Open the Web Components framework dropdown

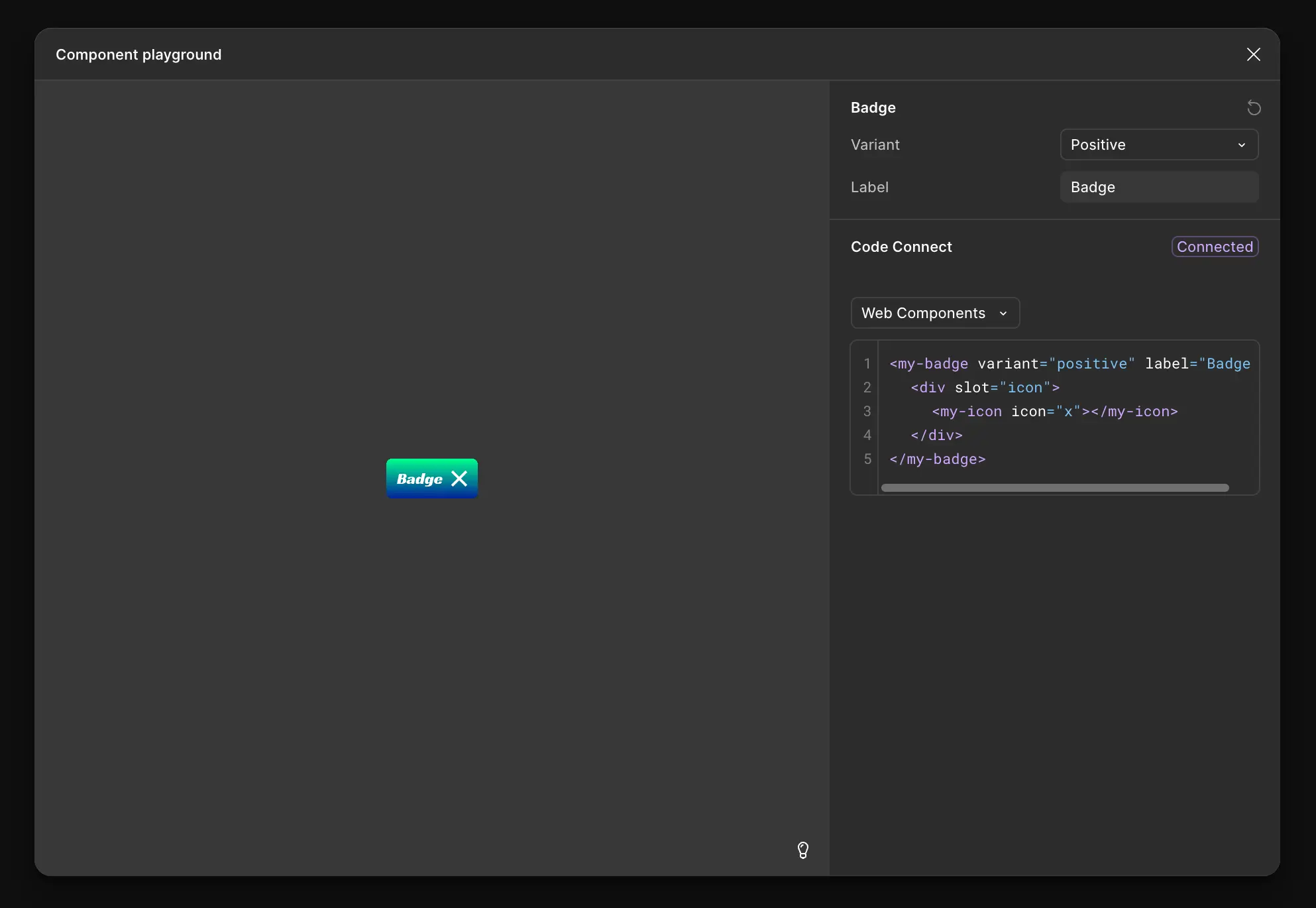(935, 313)
